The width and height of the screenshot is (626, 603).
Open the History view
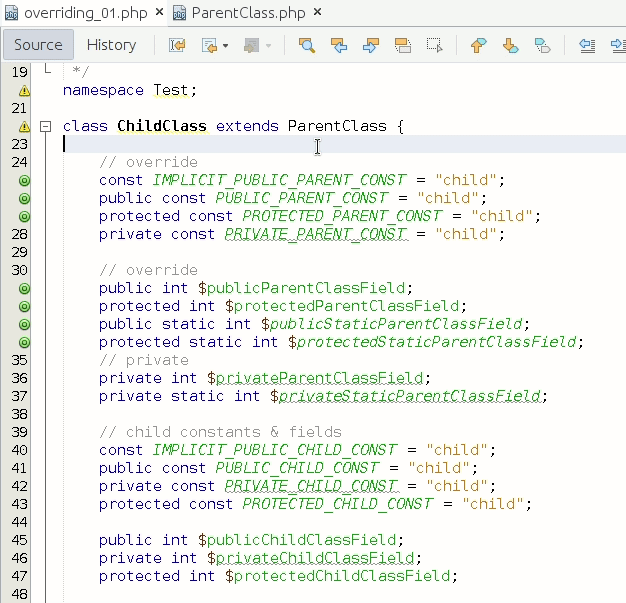(x=111, y=45)
